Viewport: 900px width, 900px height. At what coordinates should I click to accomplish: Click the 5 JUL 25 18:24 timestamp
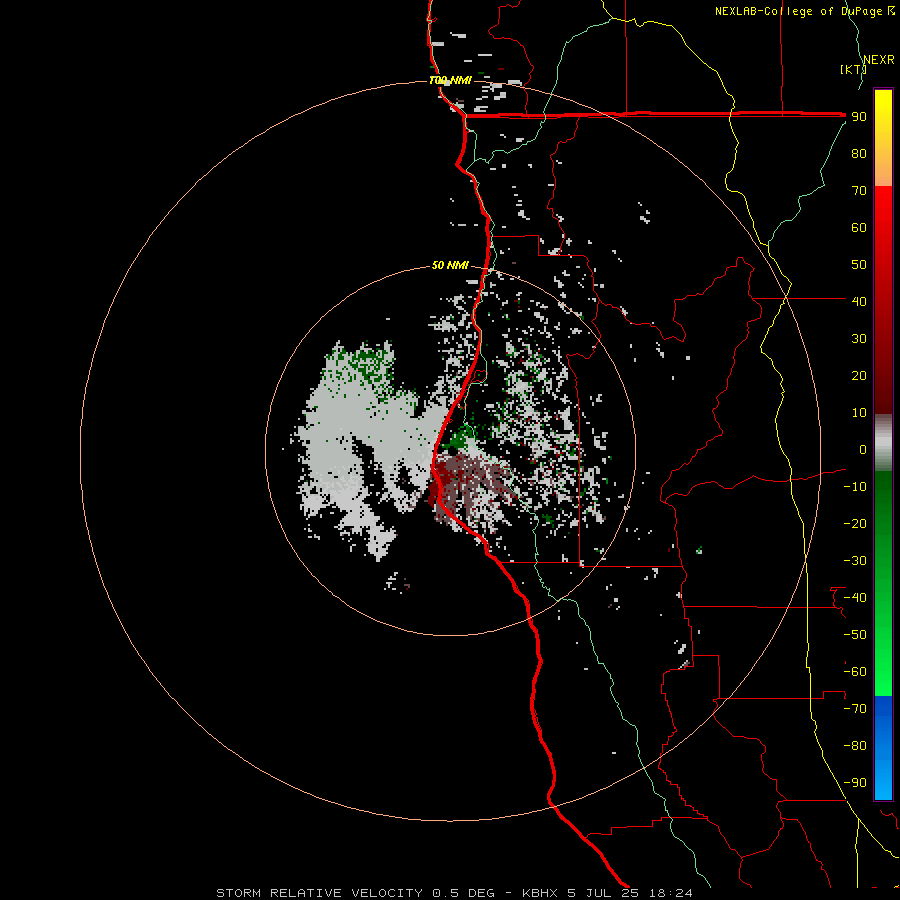click(x=630, y=893)
